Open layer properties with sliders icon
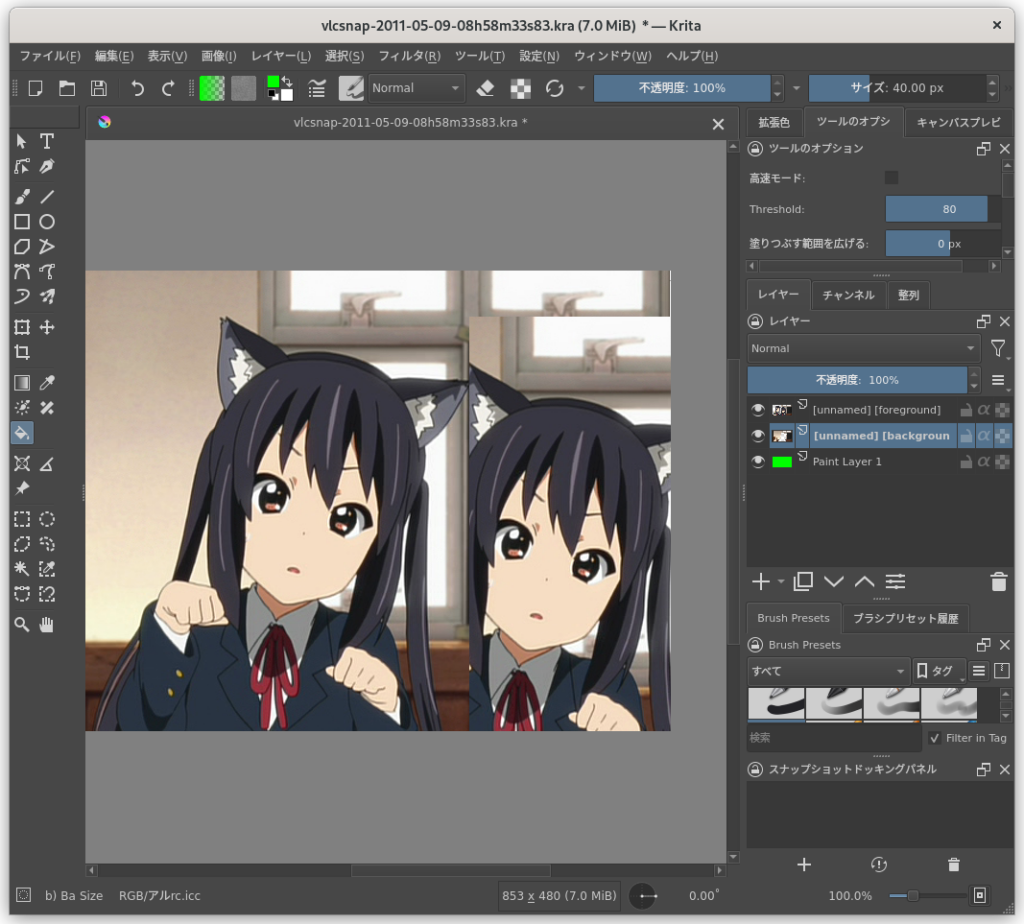 [x=895, y=582]
